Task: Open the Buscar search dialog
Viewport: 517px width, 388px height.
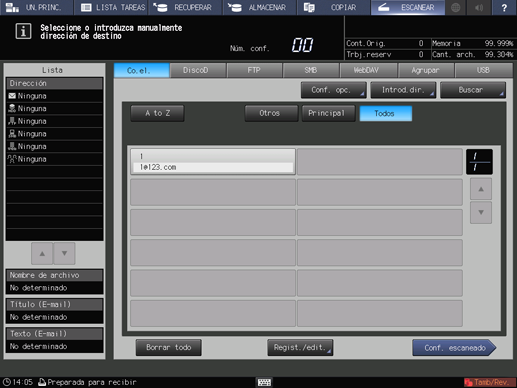Action: click(473, 90)
